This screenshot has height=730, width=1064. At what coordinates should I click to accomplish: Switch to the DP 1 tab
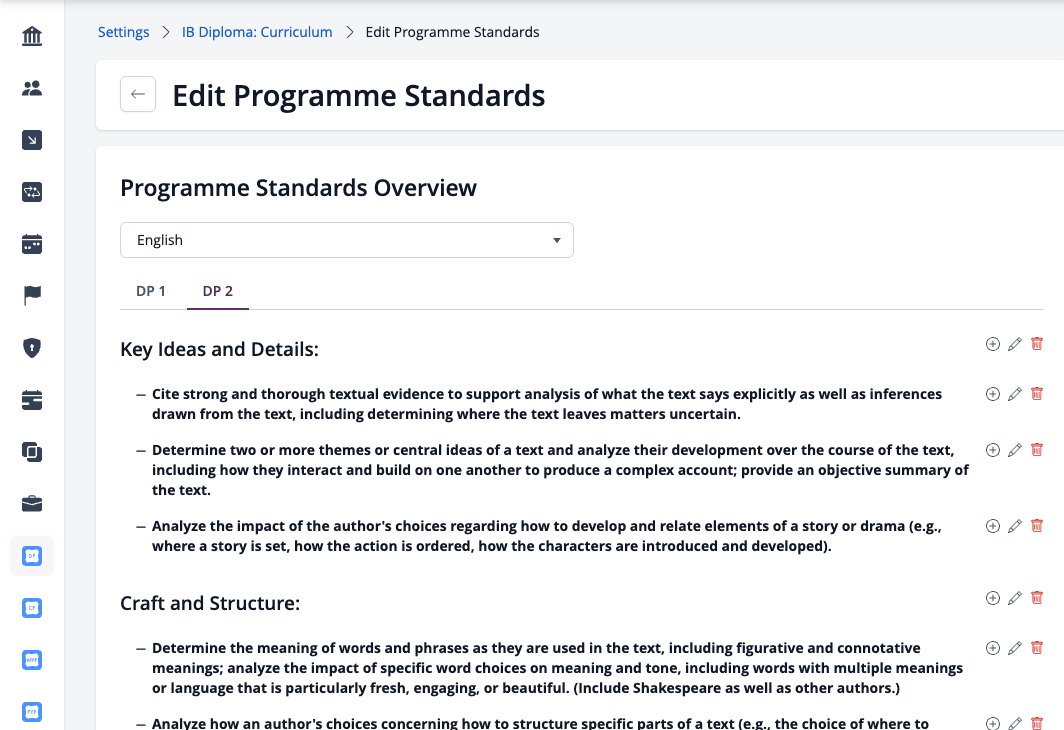[151, 291]
